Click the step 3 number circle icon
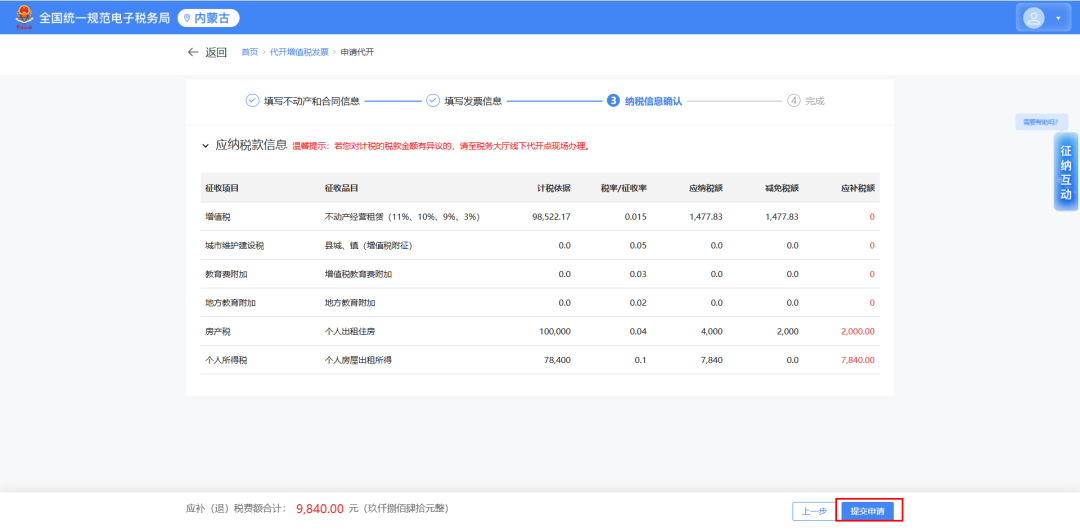This screenshot has height=530, width=1080. 613,100
